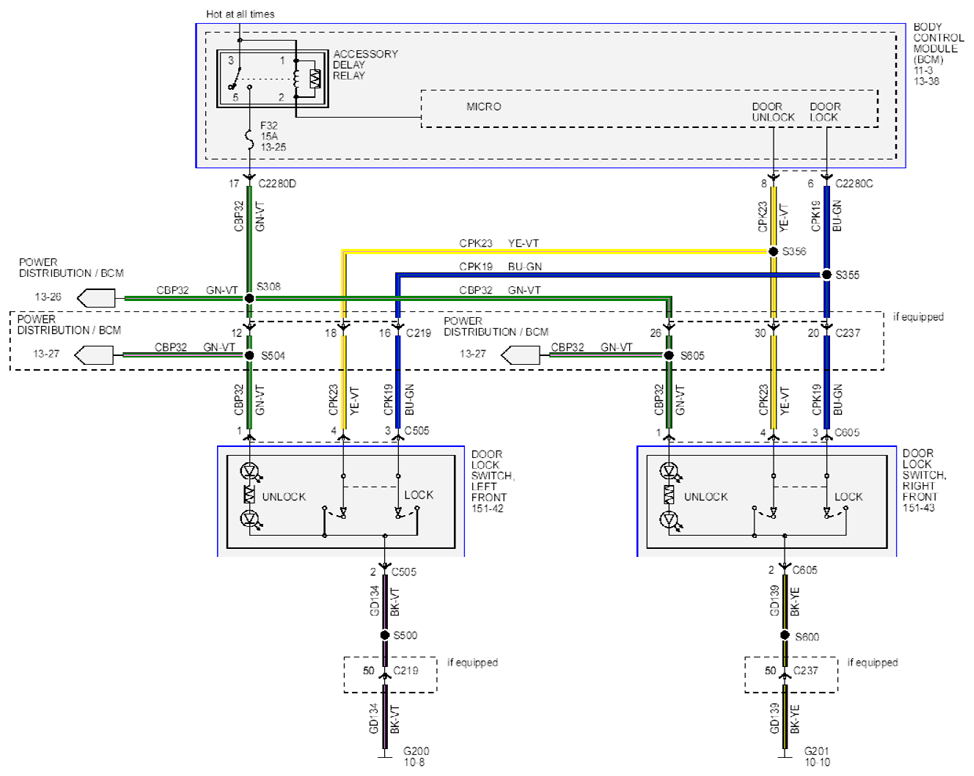Click 'if equipped' text next to bottom C219 box
Image resolution: width=974 pixels, height=776 pixels.
click(x=473, y=662)
